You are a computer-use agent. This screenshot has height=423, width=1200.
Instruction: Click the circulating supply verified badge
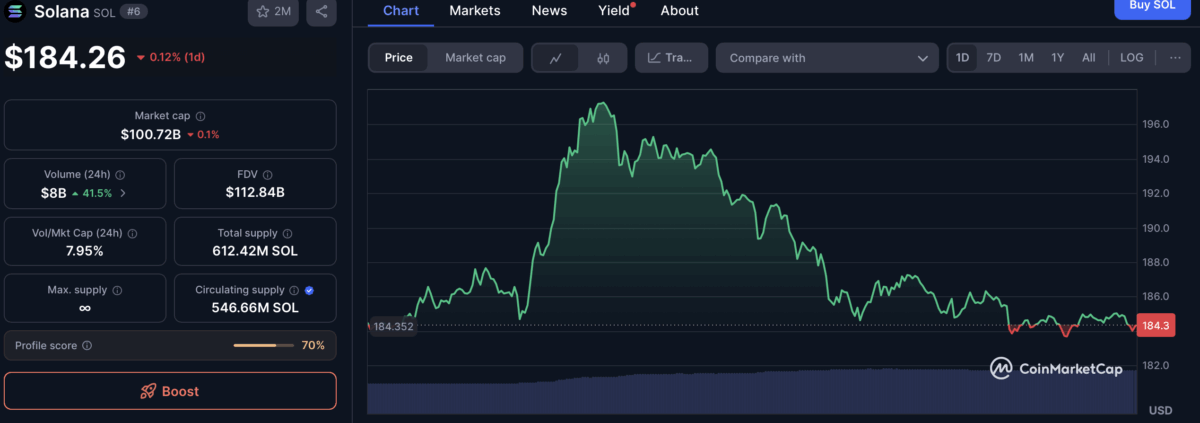pos(309,290)
